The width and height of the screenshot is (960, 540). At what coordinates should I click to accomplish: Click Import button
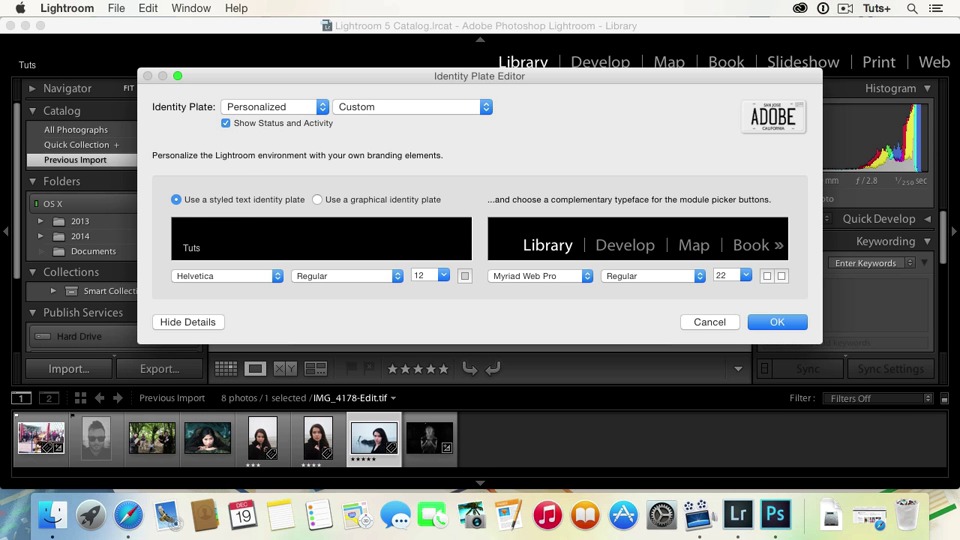click(x=69, y=369)
